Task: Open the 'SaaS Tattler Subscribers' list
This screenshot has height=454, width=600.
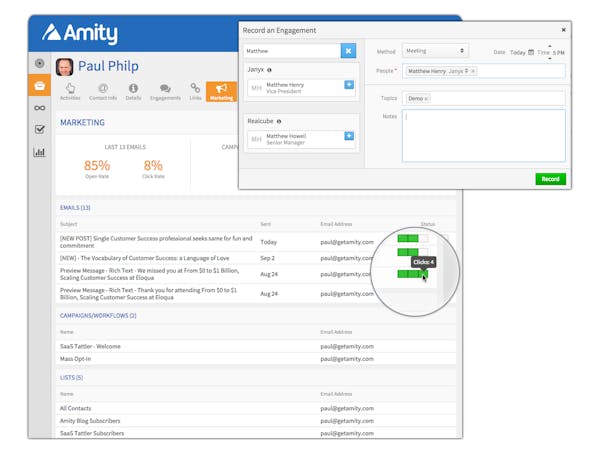Action: [x=92, y=433]
